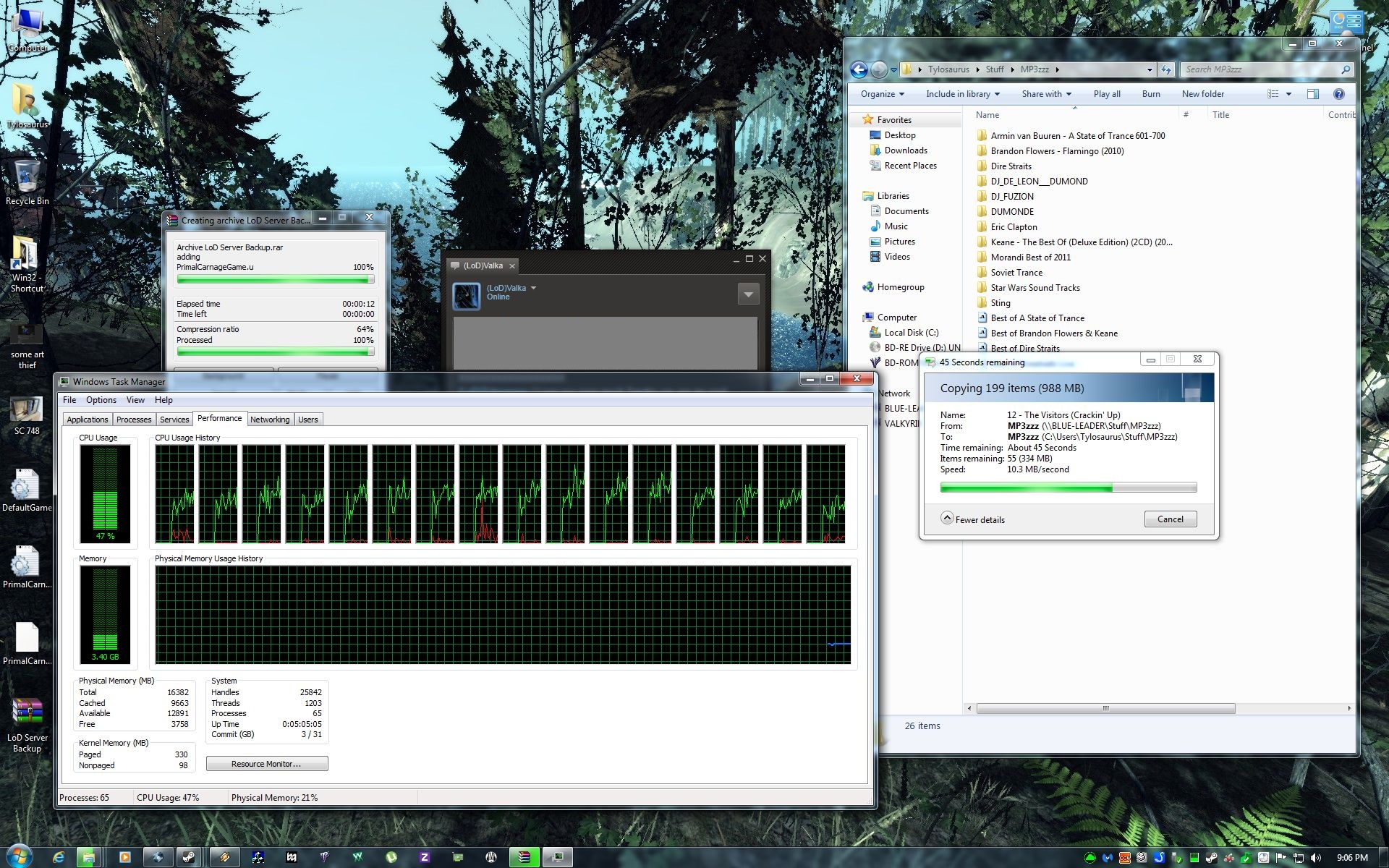Open the uTorrent taskbar icon
The image size is (1389, 868).
coord(391,857)
